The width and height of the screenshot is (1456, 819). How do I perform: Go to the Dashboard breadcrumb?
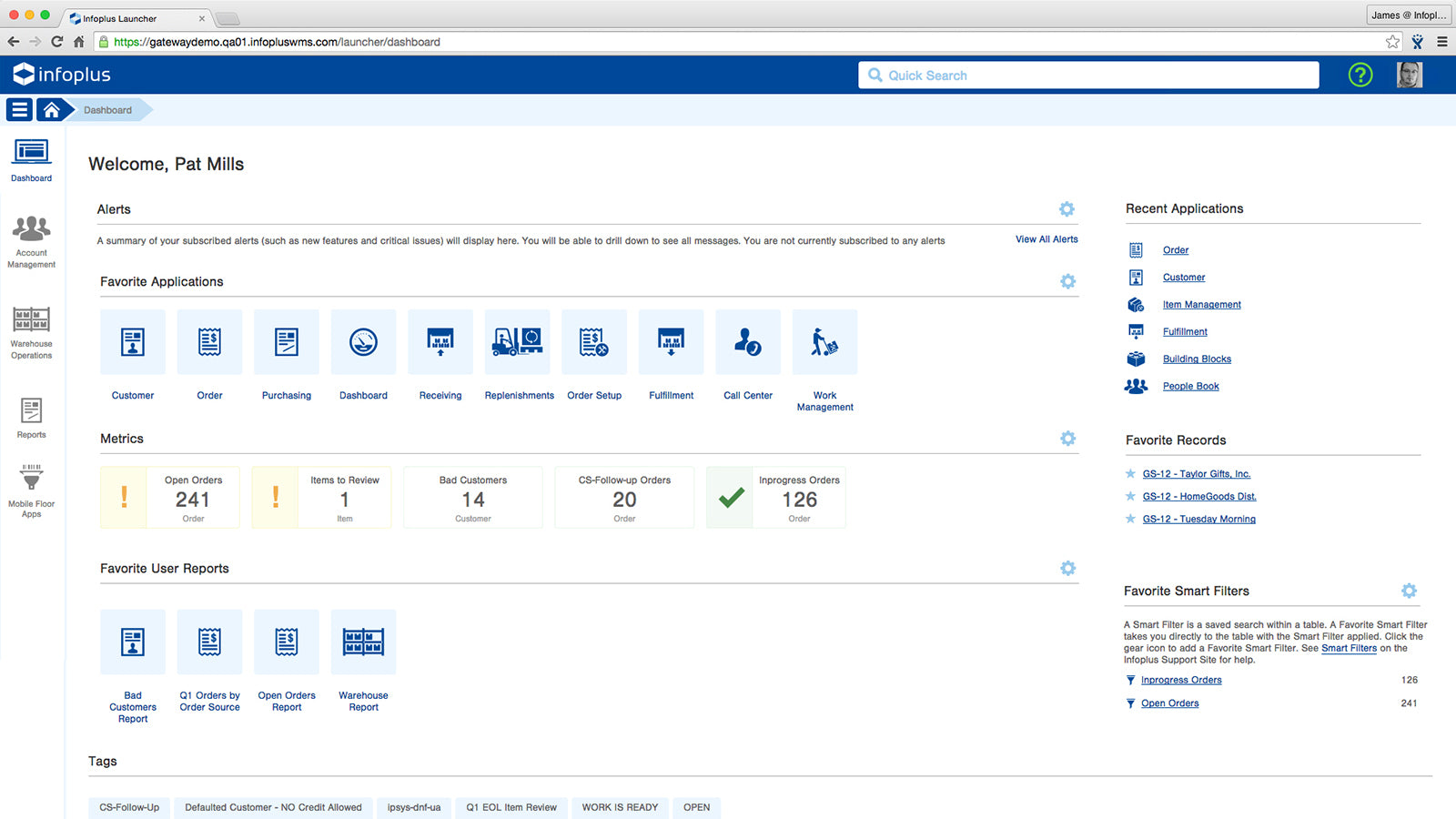[x=106, y=109]
